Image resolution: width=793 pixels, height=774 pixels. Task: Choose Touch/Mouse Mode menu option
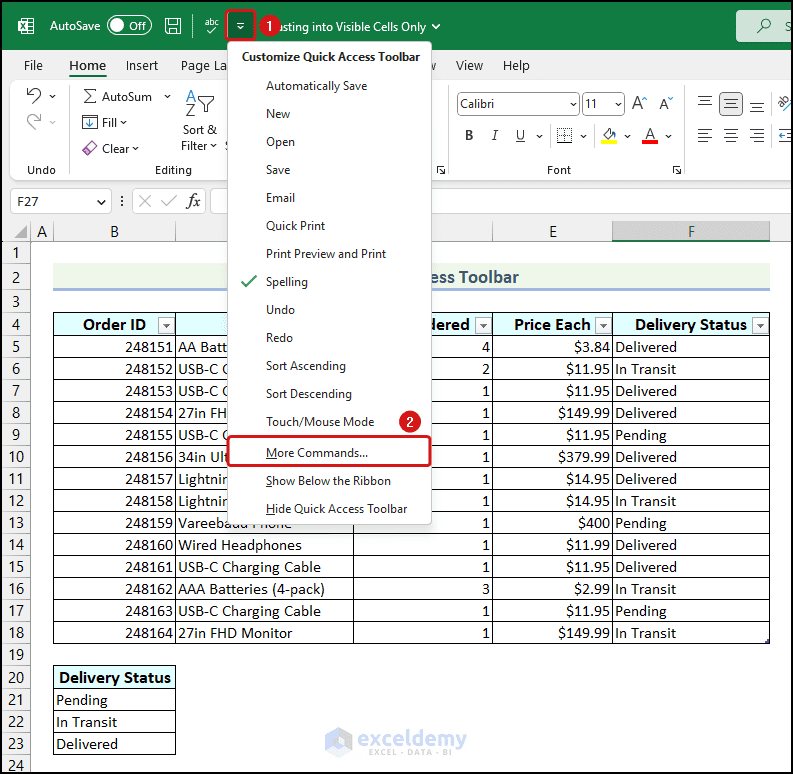tap(329, 422)
